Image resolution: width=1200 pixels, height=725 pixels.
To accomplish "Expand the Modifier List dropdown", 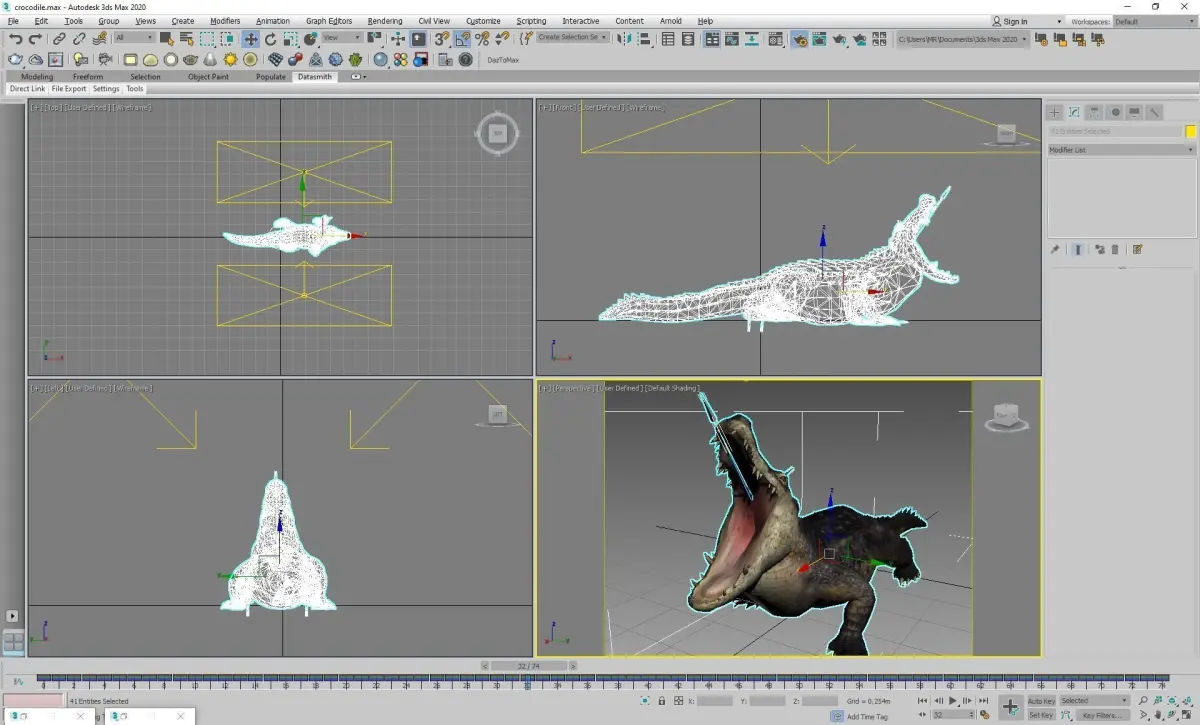I will tap(1120, 150).
